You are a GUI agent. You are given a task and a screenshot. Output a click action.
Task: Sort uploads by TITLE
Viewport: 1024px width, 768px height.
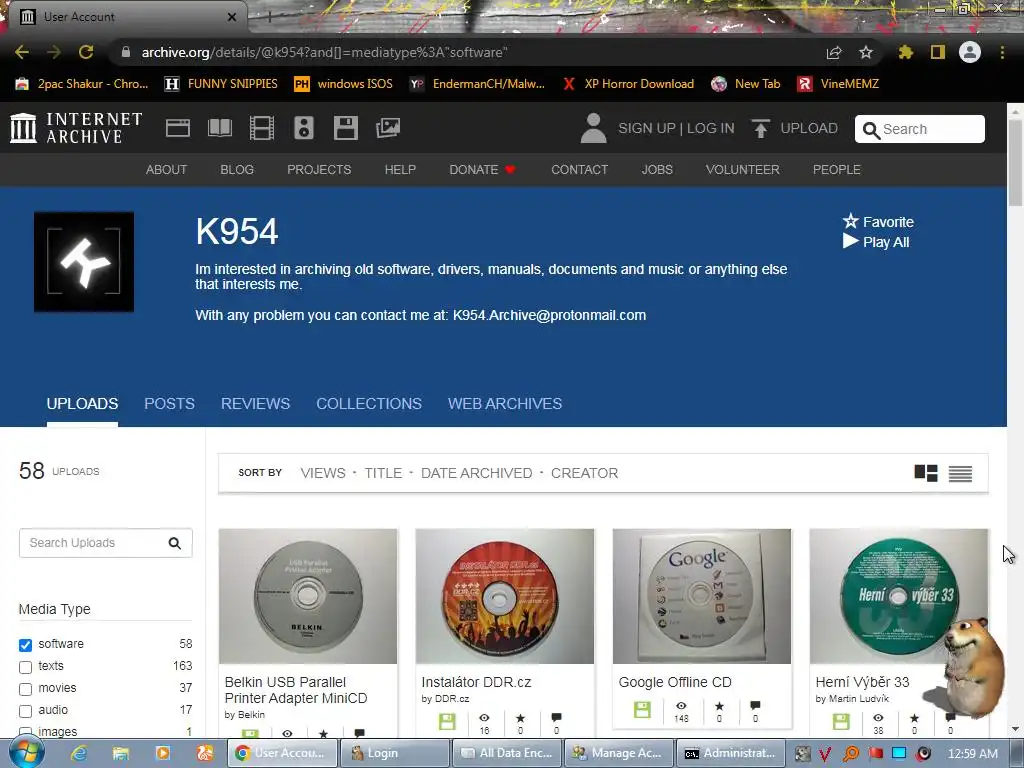click(x=383, y=473)
